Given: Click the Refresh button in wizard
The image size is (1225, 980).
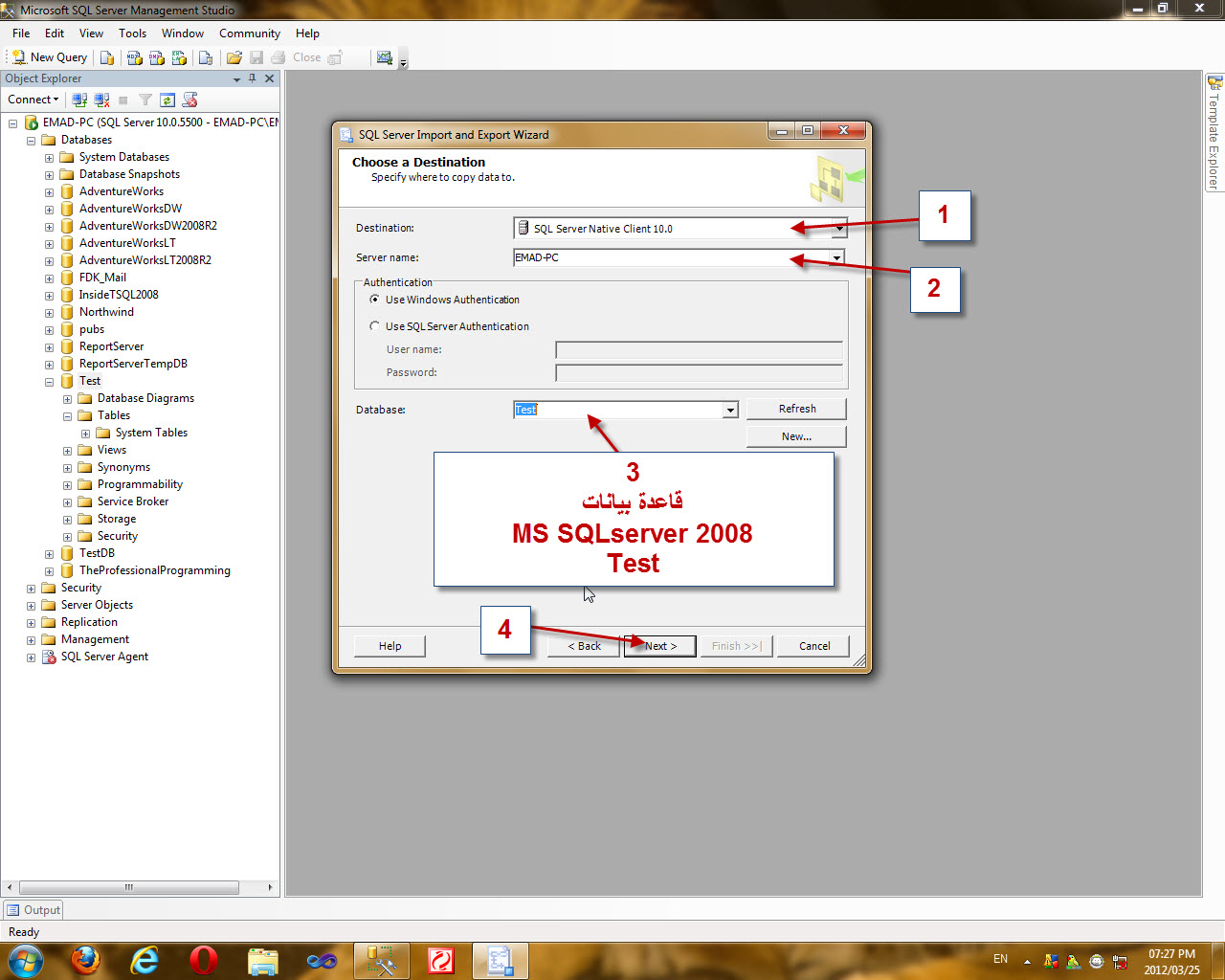Looking at the screenshot, I should [x=796, y=409].
